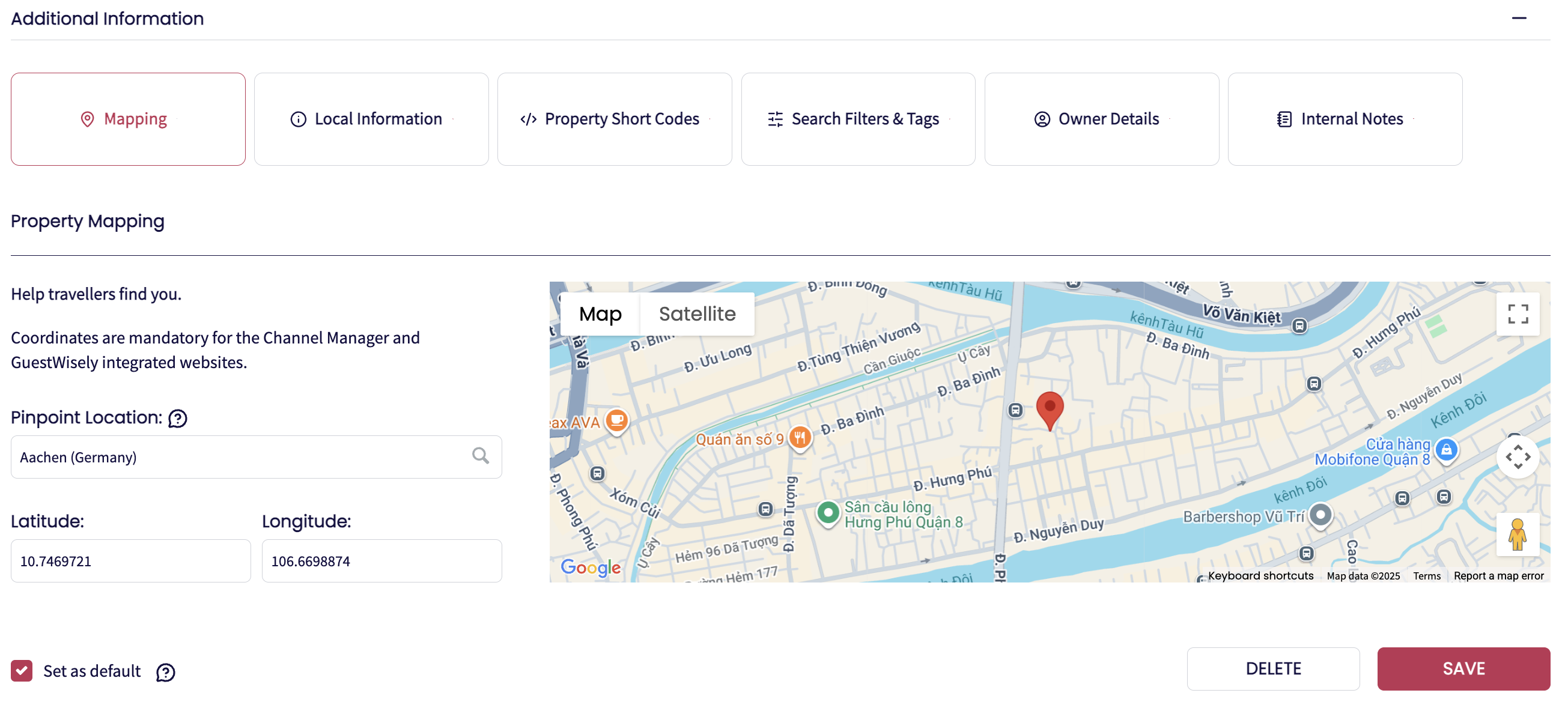Open the Property Short Codes tab
The image size is (1568, 711).
tap(614, 120)
